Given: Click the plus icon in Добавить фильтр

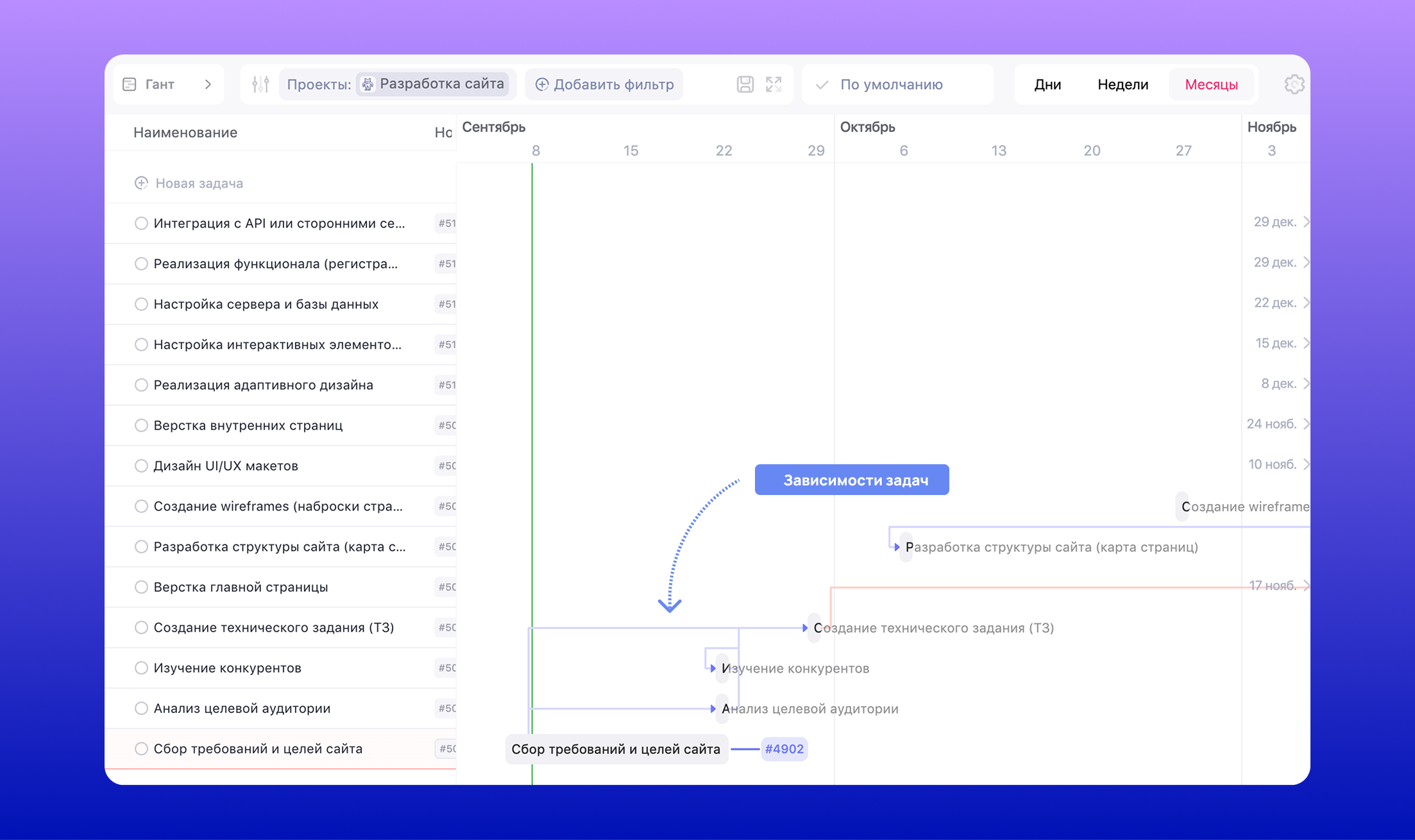Looking at the screenshot, I should pyautogui.click(x=541, y=84).
